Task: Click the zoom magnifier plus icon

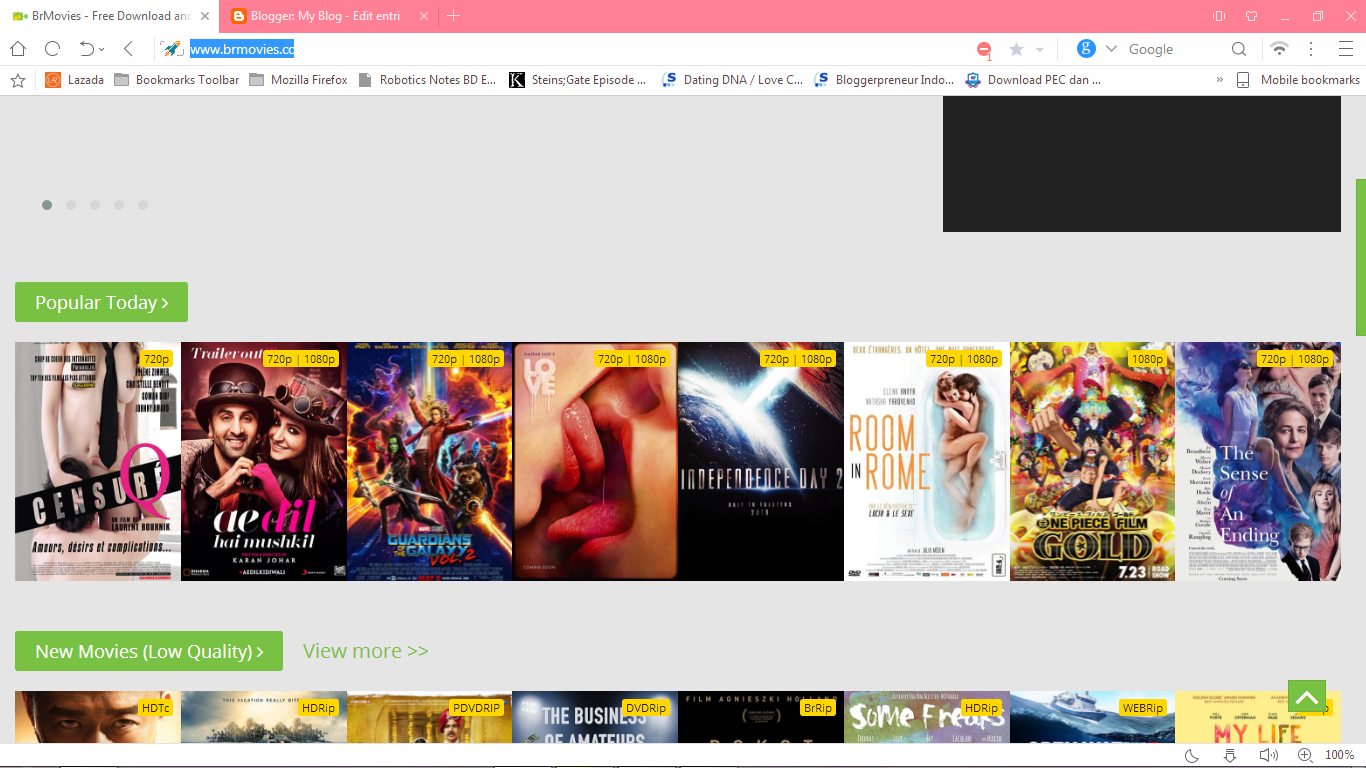Action: (x=1305, y=755)
